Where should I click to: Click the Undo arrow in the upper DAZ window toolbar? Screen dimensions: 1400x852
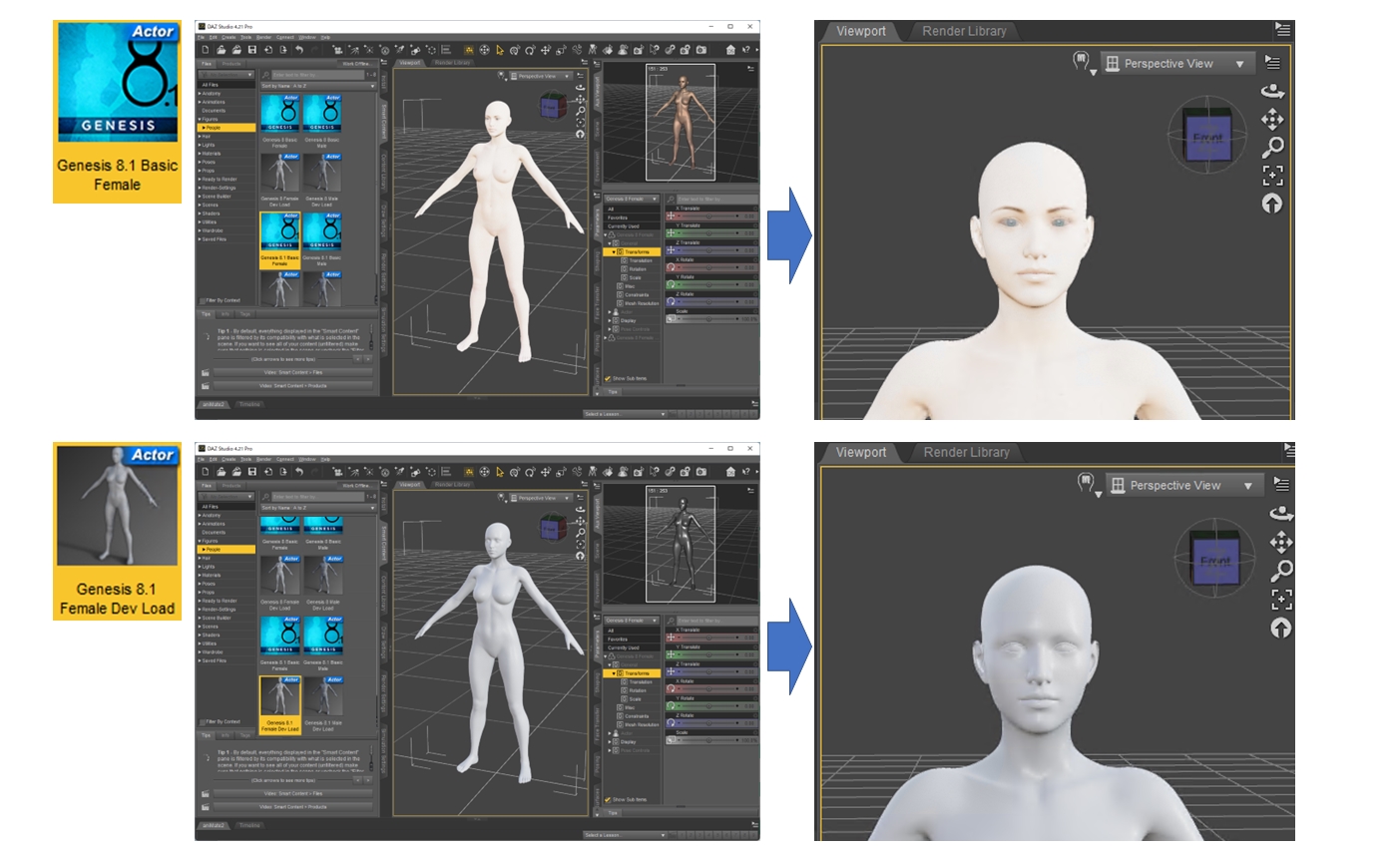tap(298, 50)
